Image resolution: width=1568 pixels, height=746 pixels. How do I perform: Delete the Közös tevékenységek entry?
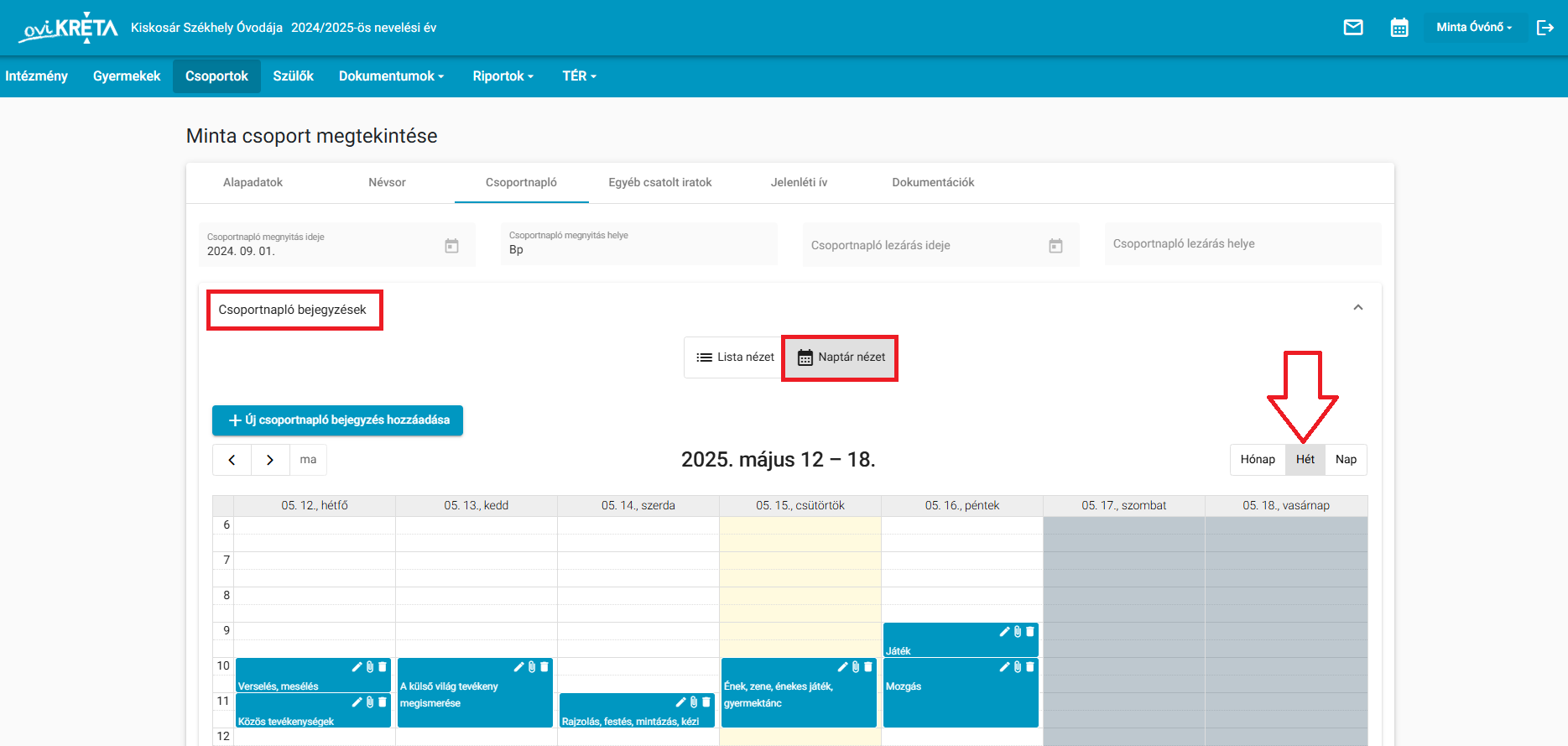tap(383, 702)
